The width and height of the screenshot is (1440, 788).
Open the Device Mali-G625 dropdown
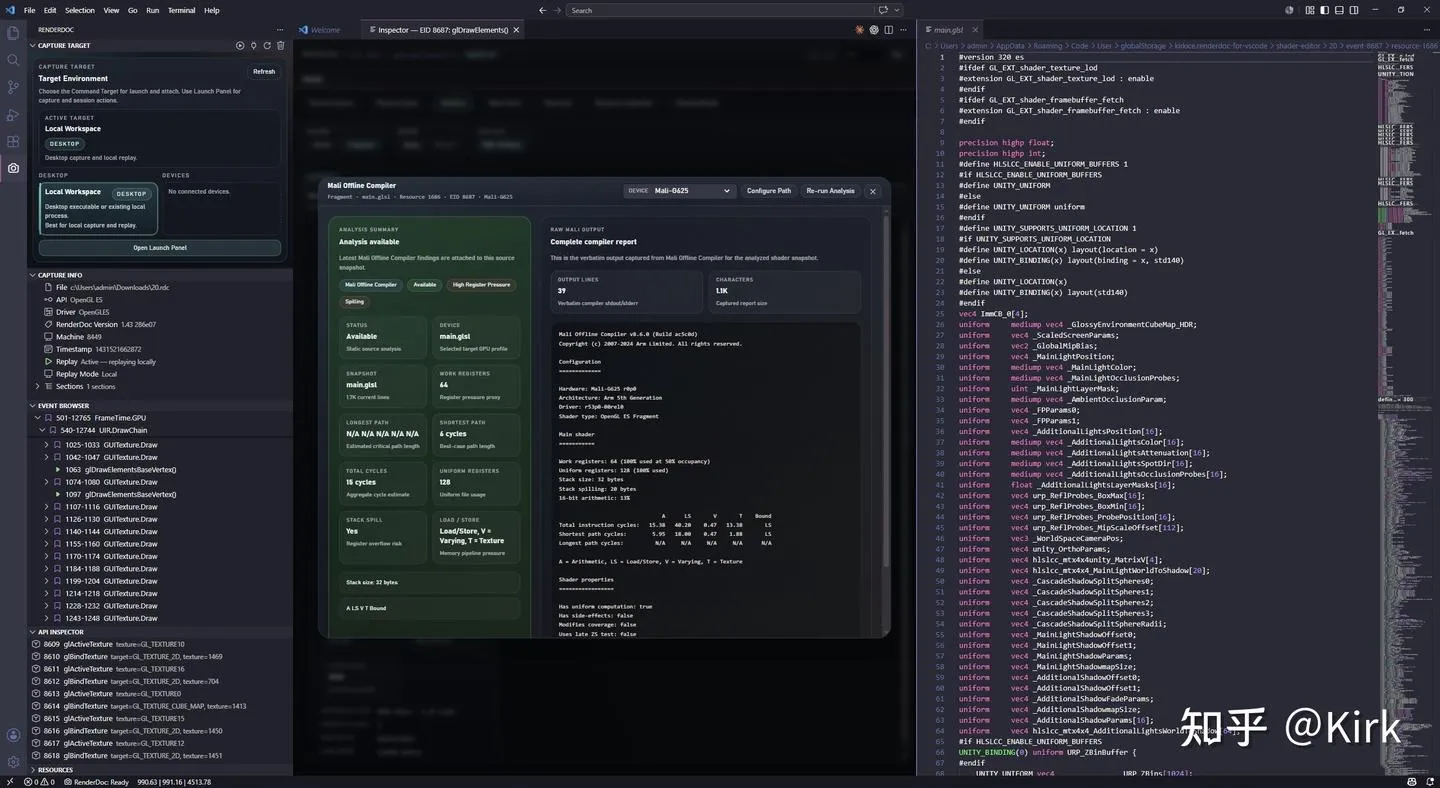coord(679,191)
